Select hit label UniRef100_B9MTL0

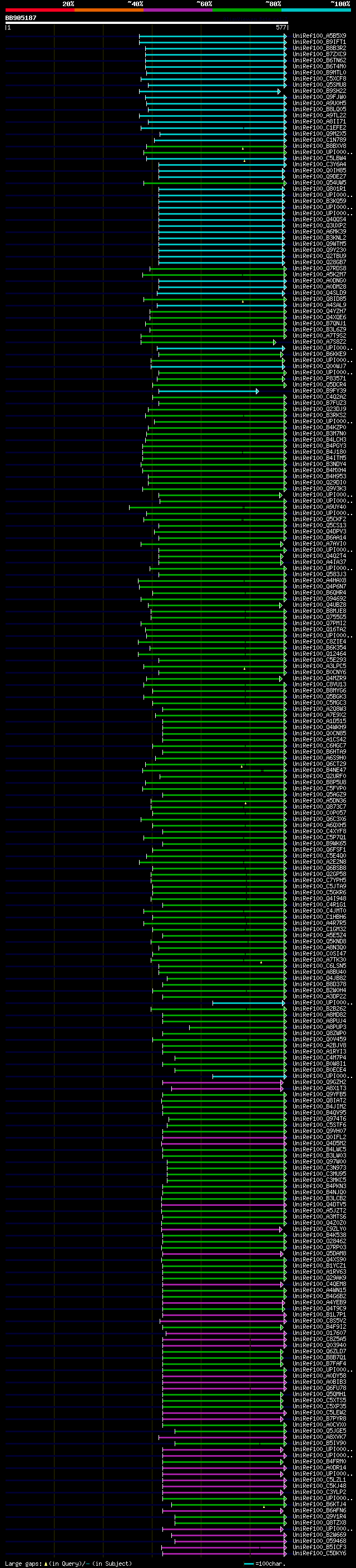click(x=319, y=72)
